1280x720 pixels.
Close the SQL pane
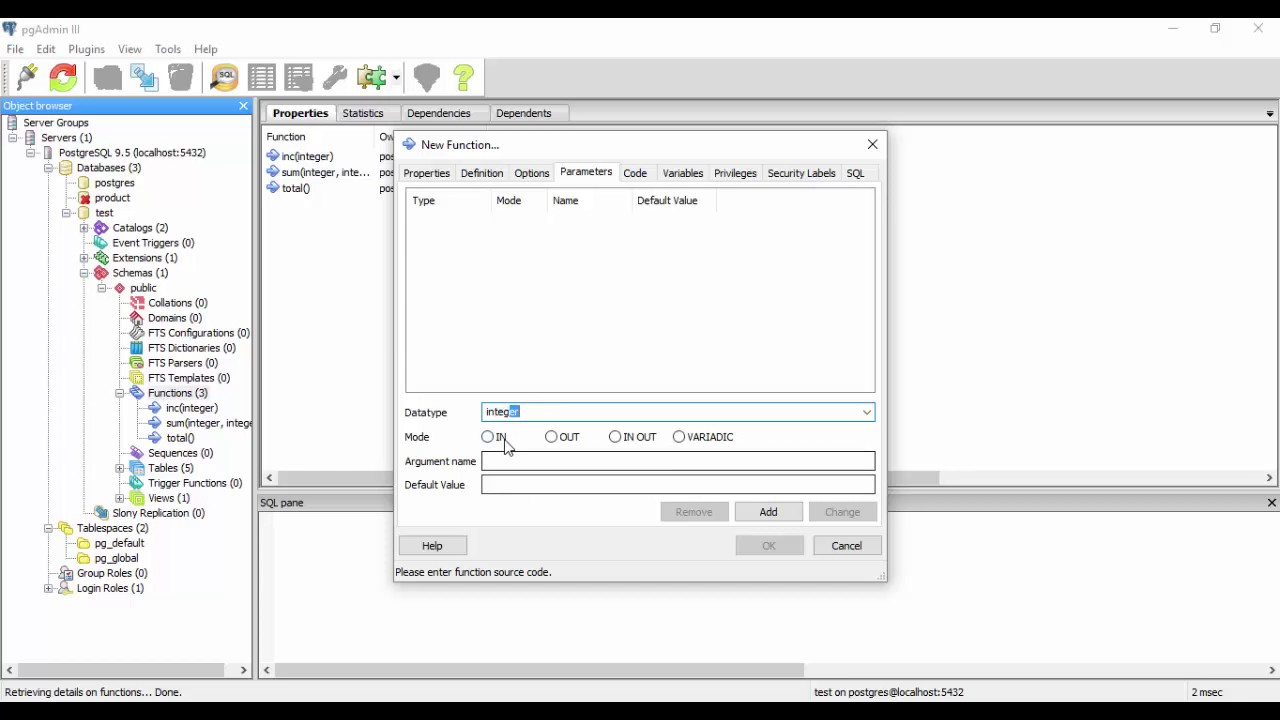point(1271,503)
